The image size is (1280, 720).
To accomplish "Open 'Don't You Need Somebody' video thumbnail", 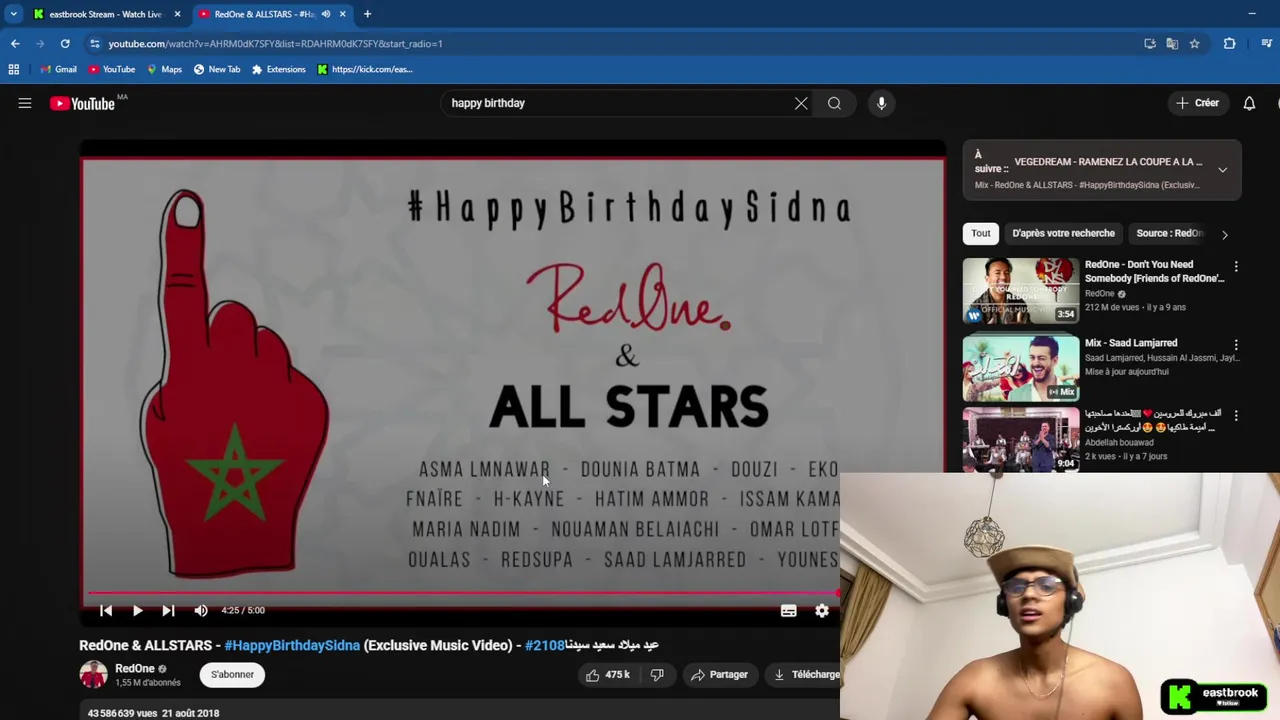I will point(1021,290).
